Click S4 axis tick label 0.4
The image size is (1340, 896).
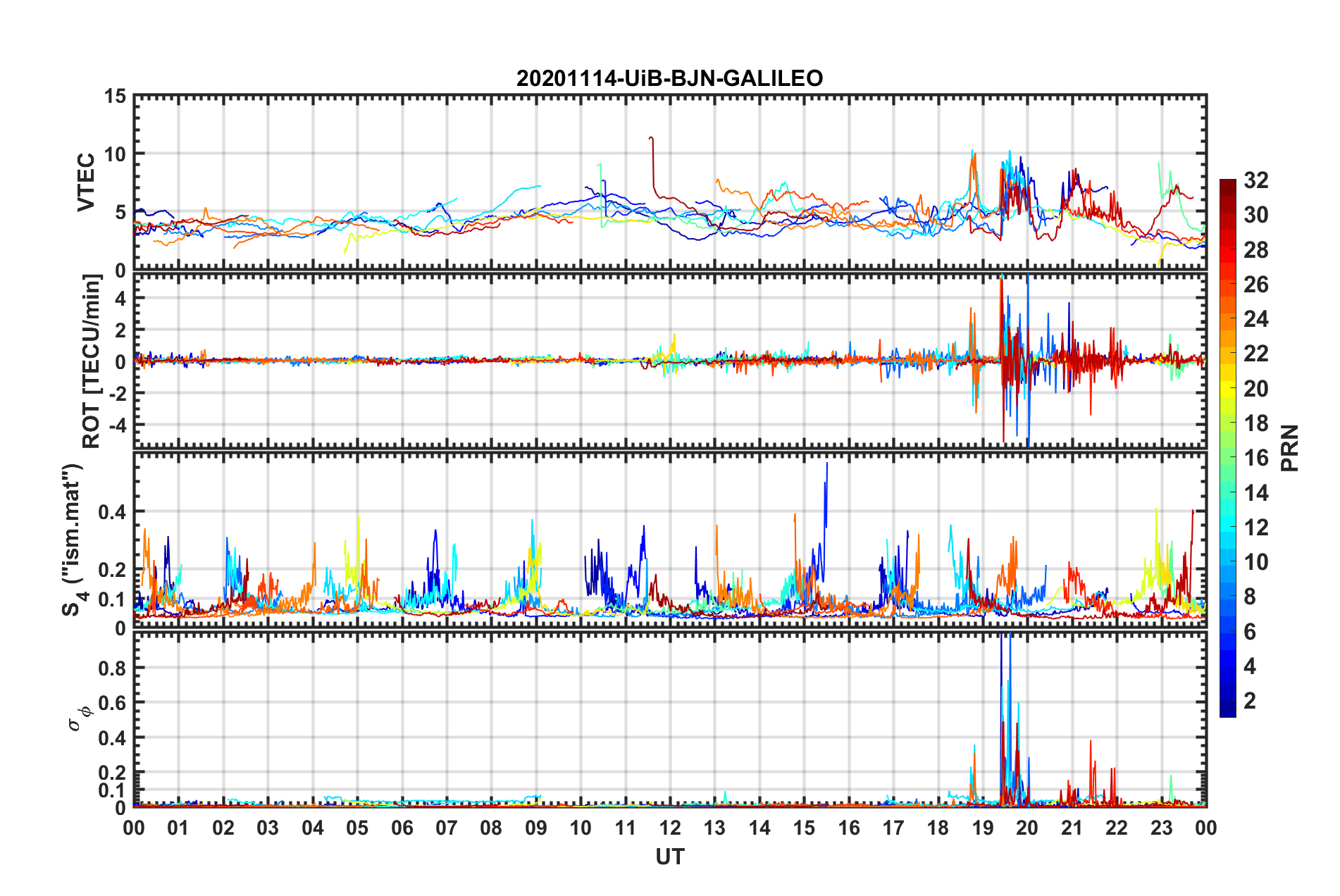pyautogui.click(x=112, y=512)
